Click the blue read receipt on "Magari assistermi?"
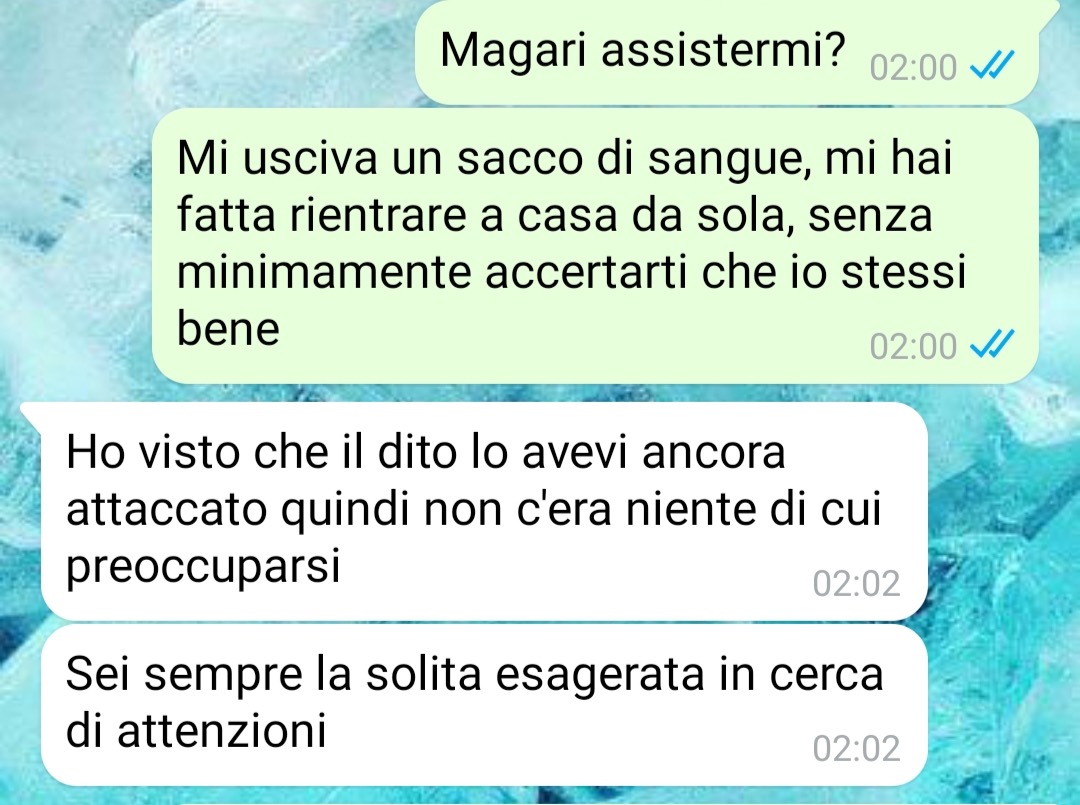Image resolution: width=1080 pixels, height=805 pixels. [x=992, y=67]
